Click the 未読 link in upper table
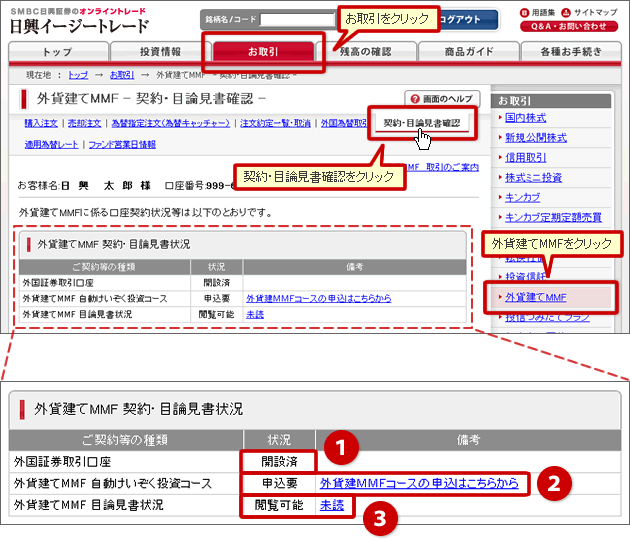 255,314
